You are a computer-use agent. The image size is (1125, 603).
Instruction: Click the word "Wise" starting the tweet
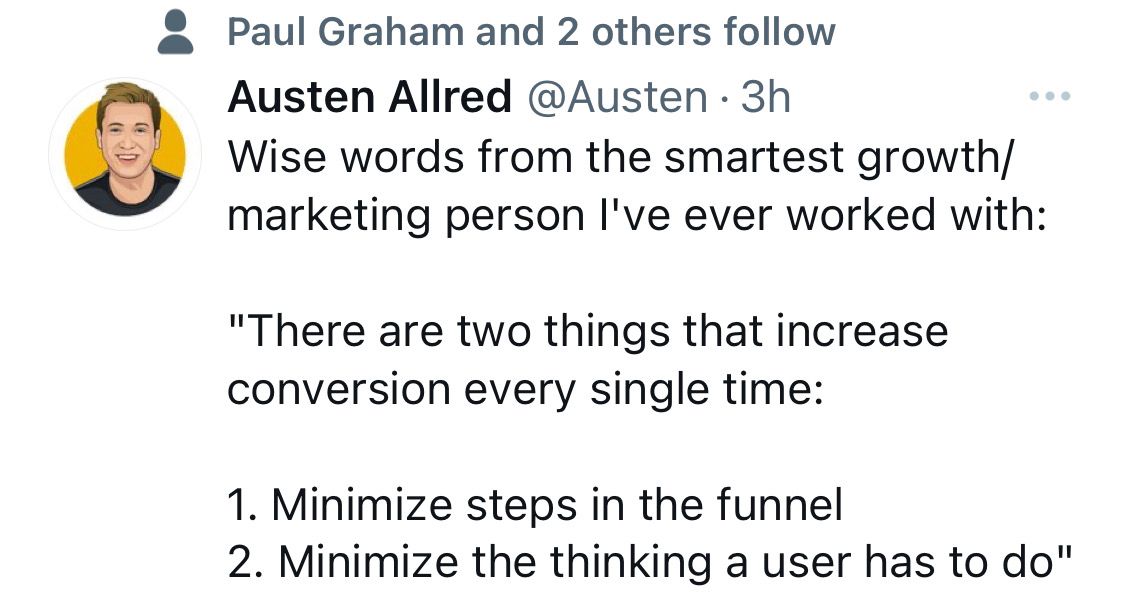[276, 156]
